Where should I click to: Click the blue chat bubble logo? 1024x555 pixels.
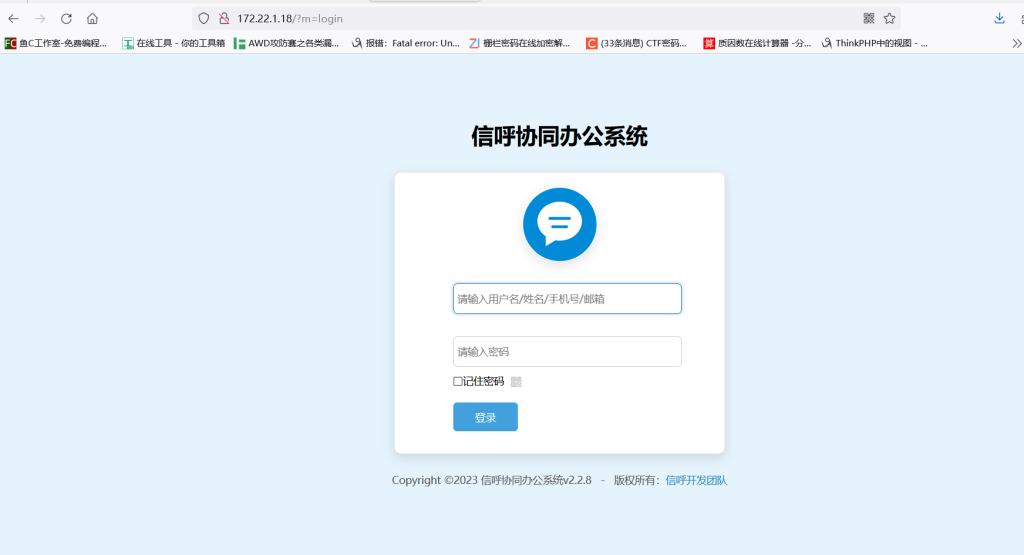click(x=559, y=224)
